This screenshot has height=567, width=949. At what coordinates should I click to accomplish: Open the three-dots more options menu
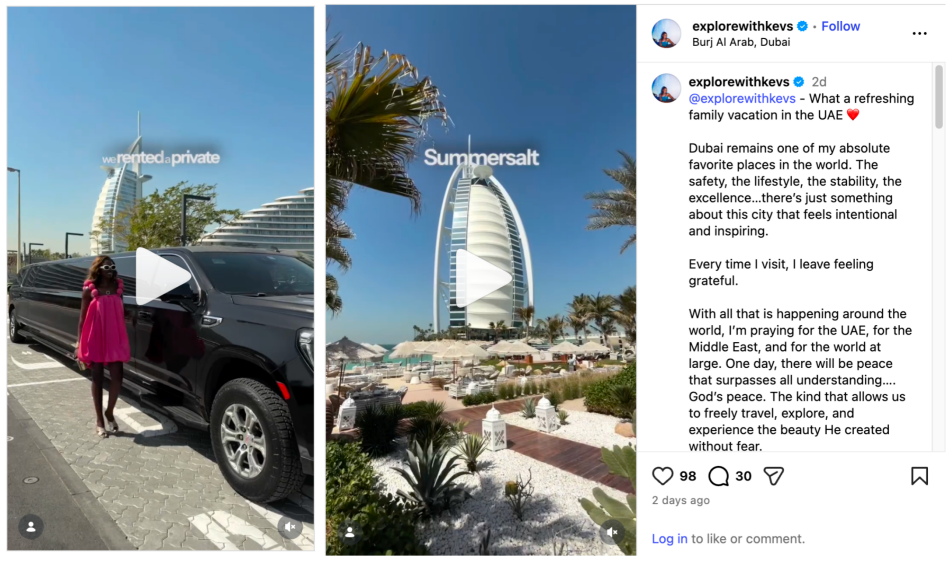919,33
